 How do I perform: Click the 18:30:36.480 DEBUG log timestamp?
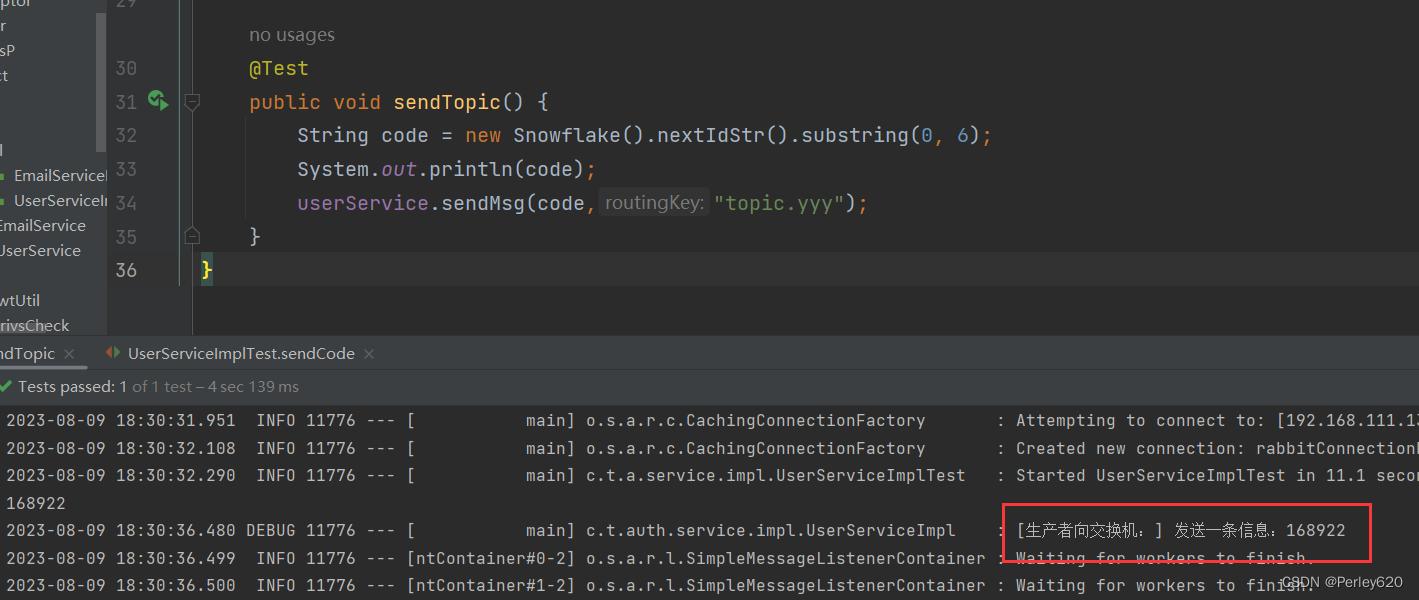click(x=121, y=531)
